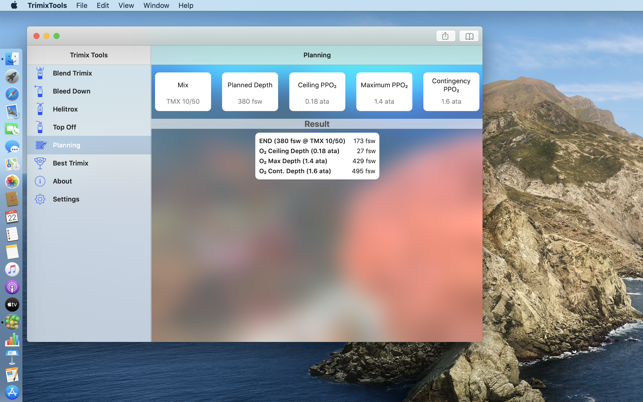Screen dimensions: 643x402
Task: Select the Top Off tank icon
Action: point(40,127)
